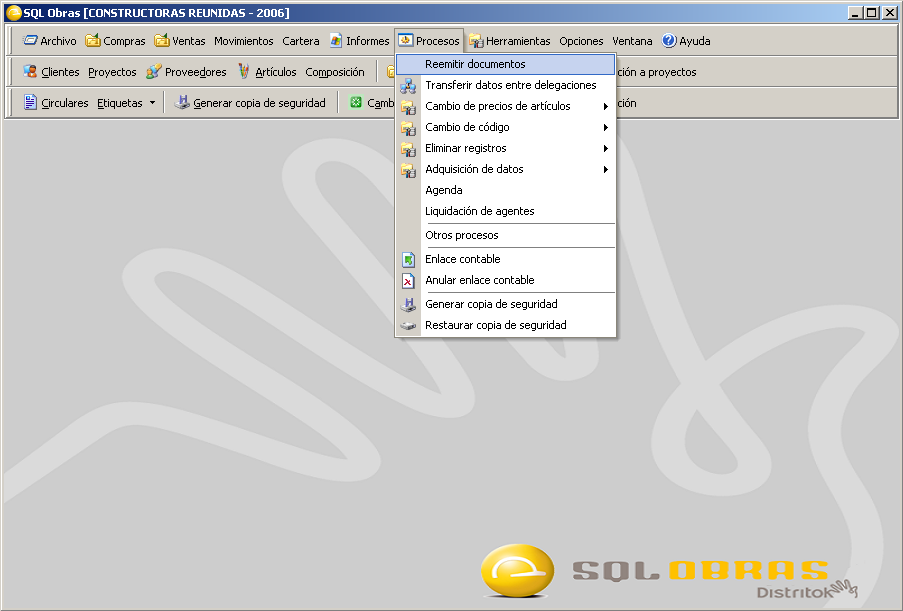The image size is (903, 611).
Task: Open the Ayuda help menu
Action: [686, 41]
